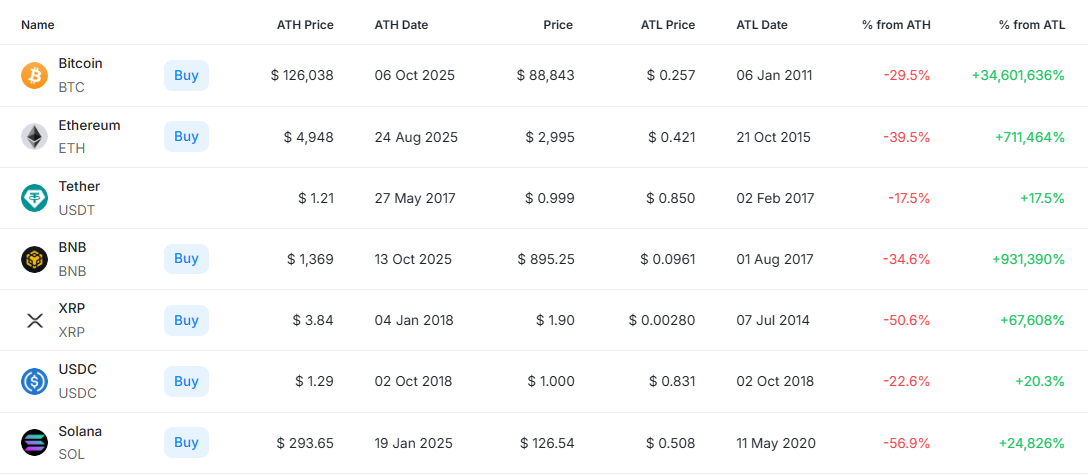Open the Tether name link
Screen dimensions: 1088x475
tap(79, 187)
